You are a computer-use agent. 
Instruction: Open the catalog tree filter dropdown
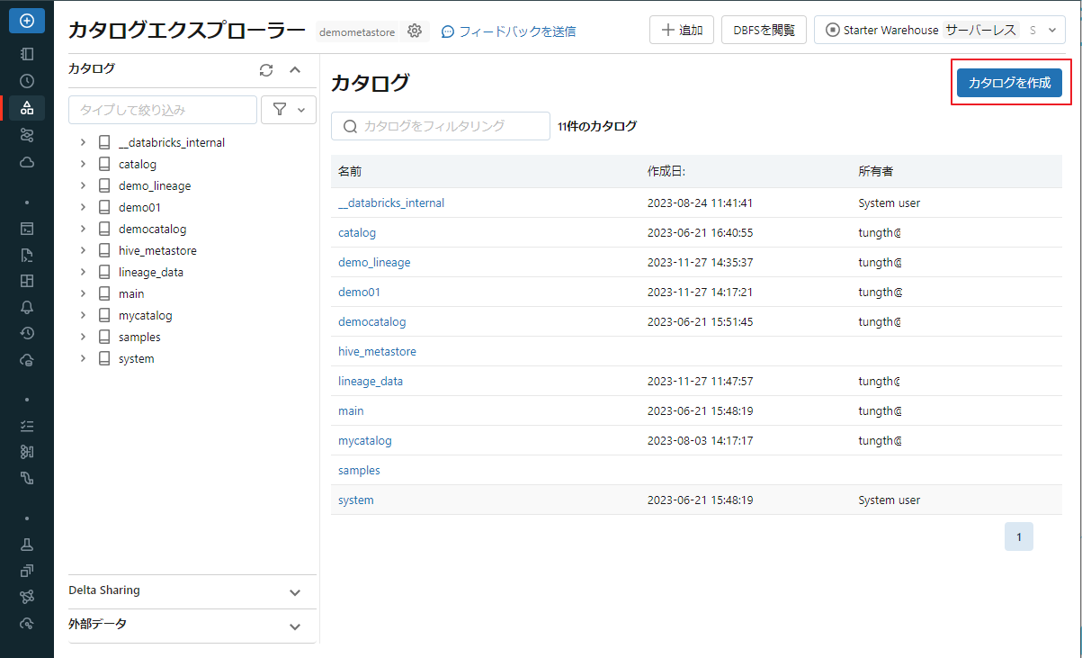tap(288, 110)
